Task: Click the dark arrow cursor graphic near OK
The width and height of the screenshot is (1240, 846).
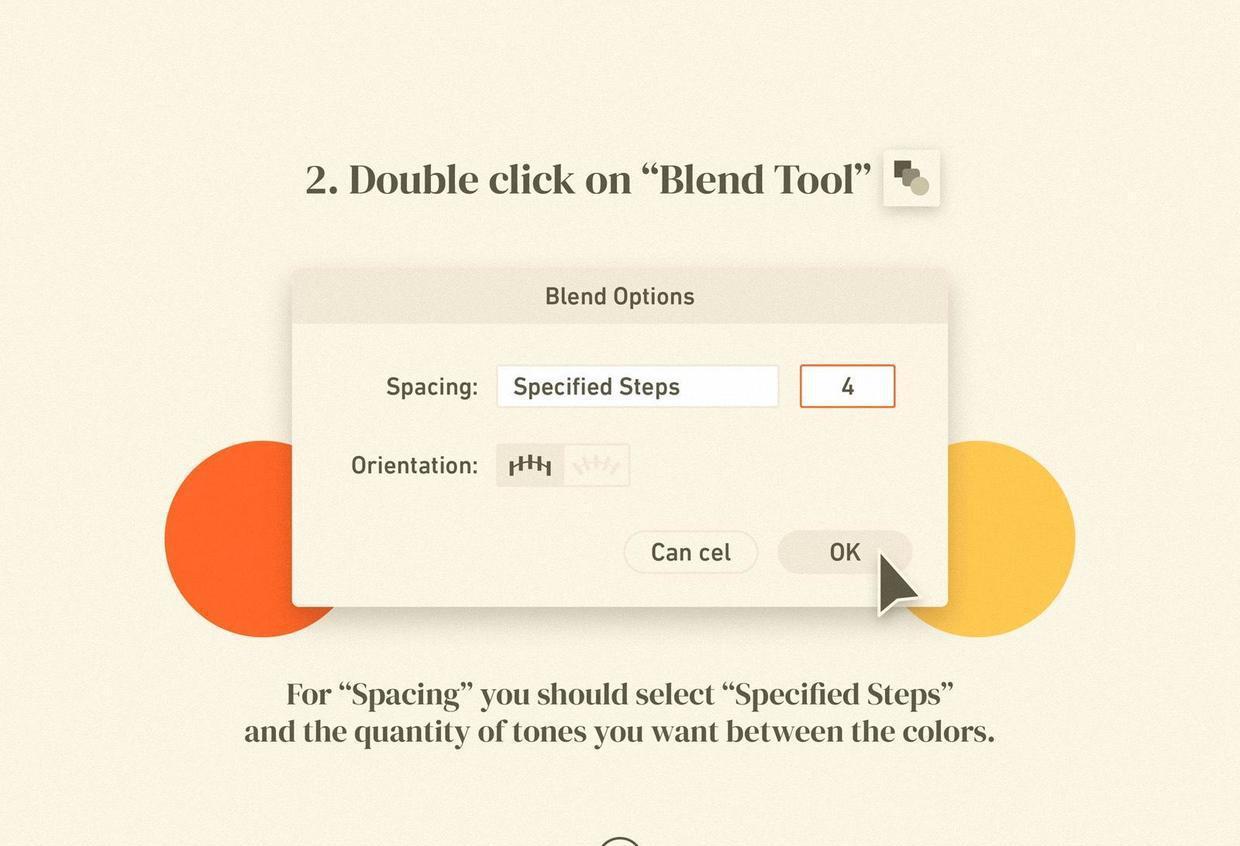Action: tap(897, 584)
